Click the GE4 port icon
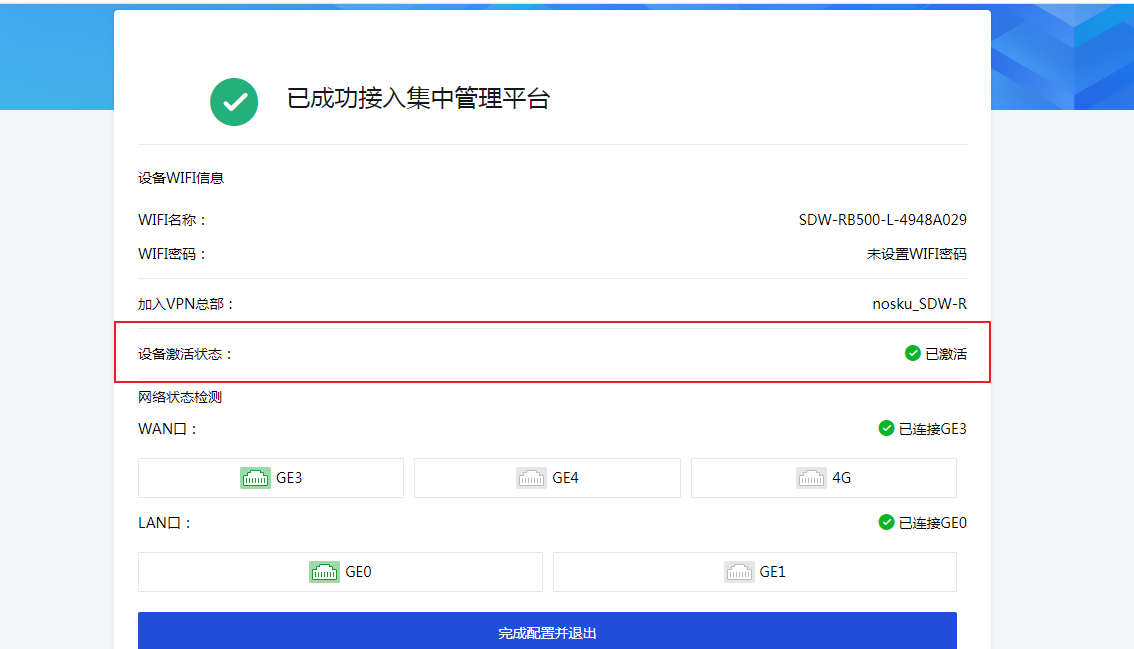The height and width of the screenshot is (649, 1134). 532,478
